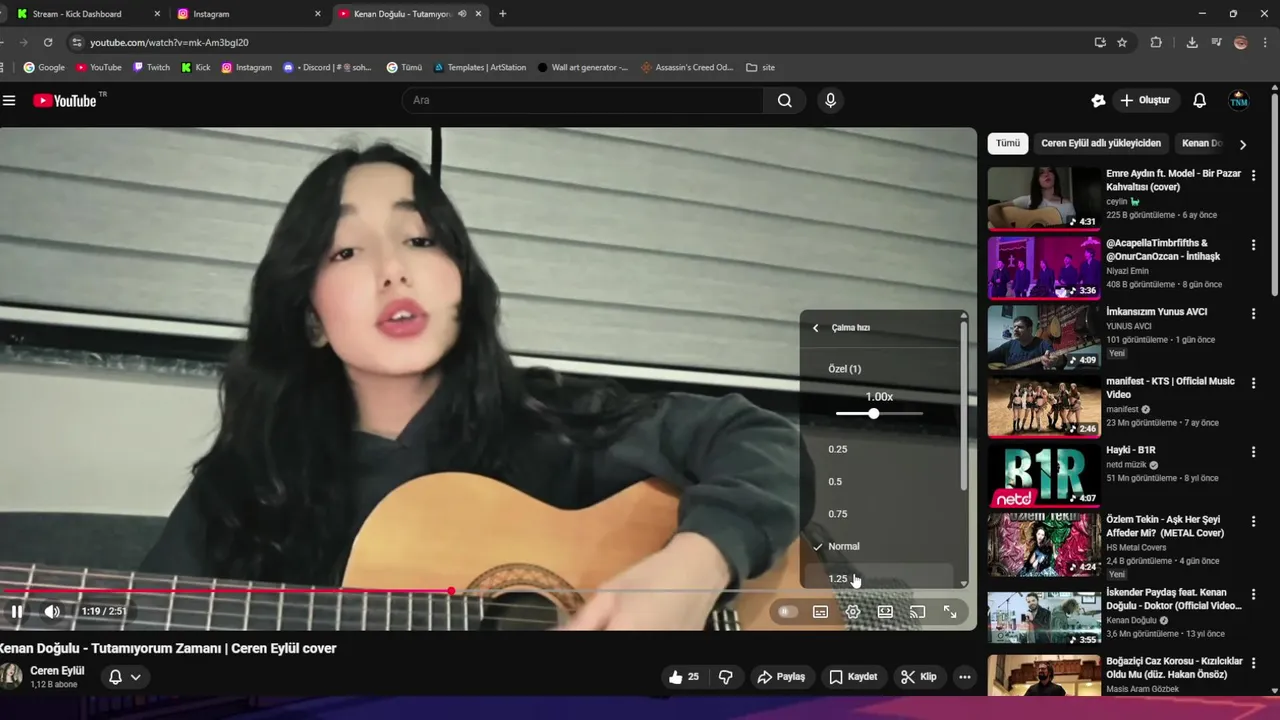This screenshot has height=720, width=1280.
Task: Open the TNM account avatar menu
Action: click(1239, 100)
